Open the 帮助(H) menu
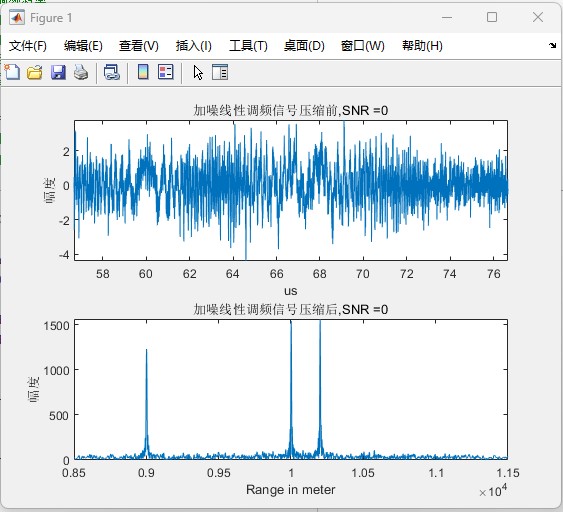563x512 pixels. 422,46
